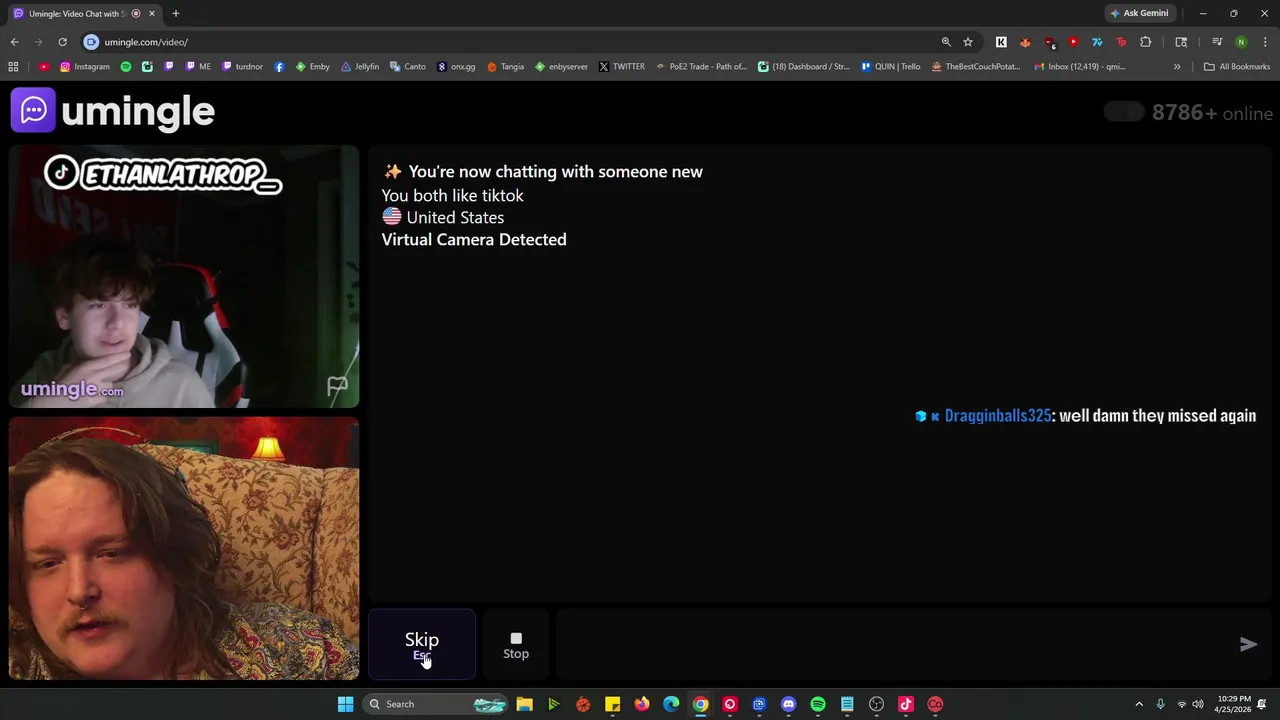Open OBS Studio from the taskbar

point(876,704)
